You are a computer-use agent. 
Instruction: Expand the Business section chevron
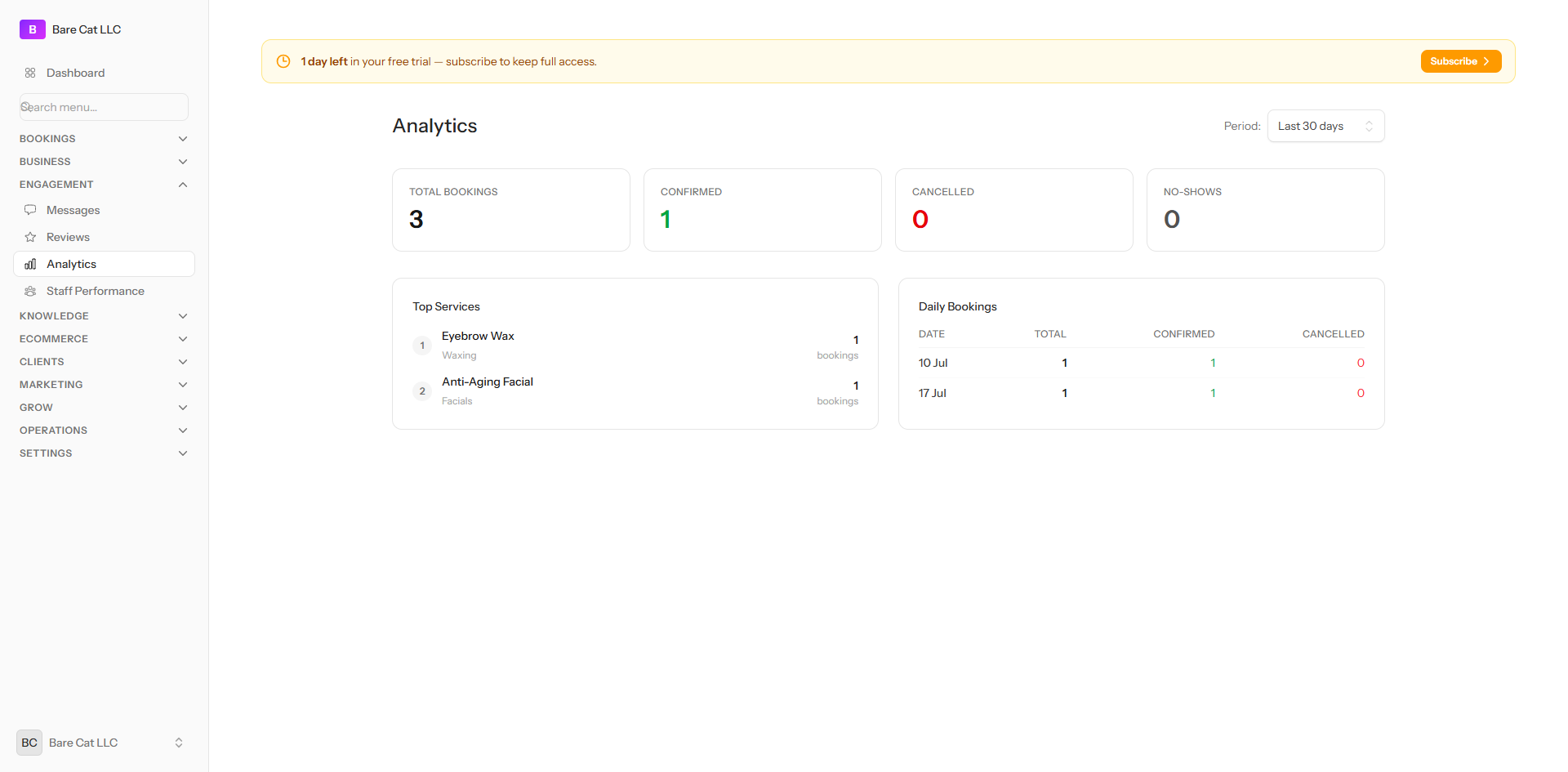click(x=183, y=162)
